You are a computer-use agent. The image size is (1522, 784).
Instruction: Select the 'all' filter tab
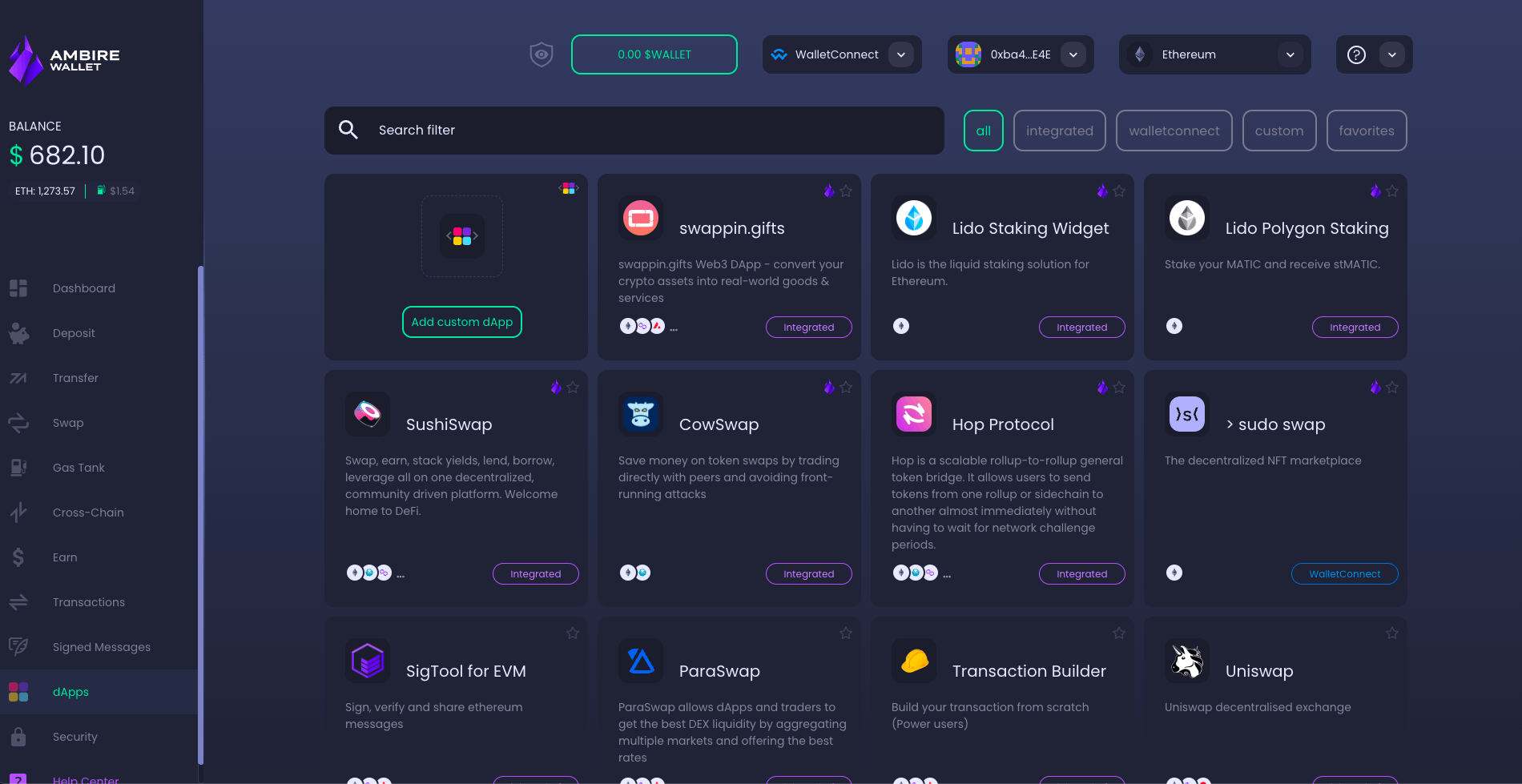(984, 131)
